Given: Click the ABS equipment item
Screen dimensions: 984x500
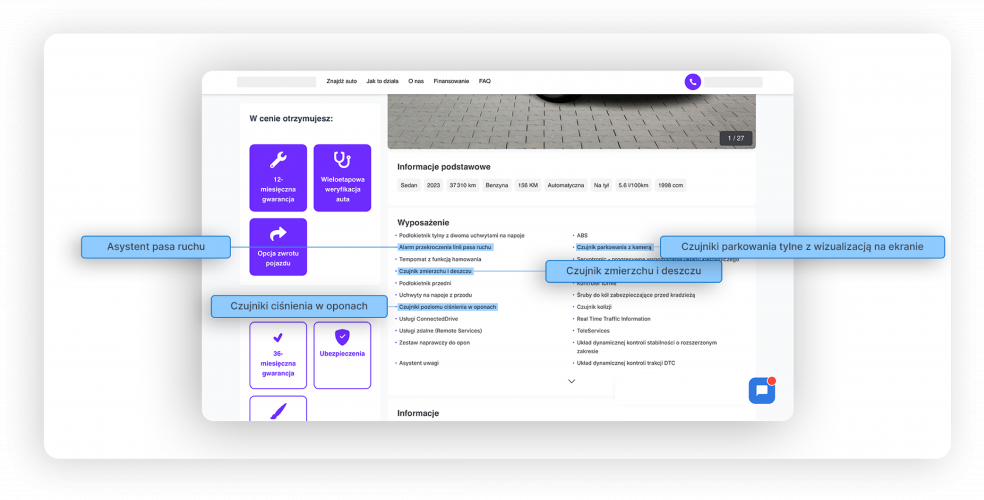Looking at the screenshot, I should point(582,236).
